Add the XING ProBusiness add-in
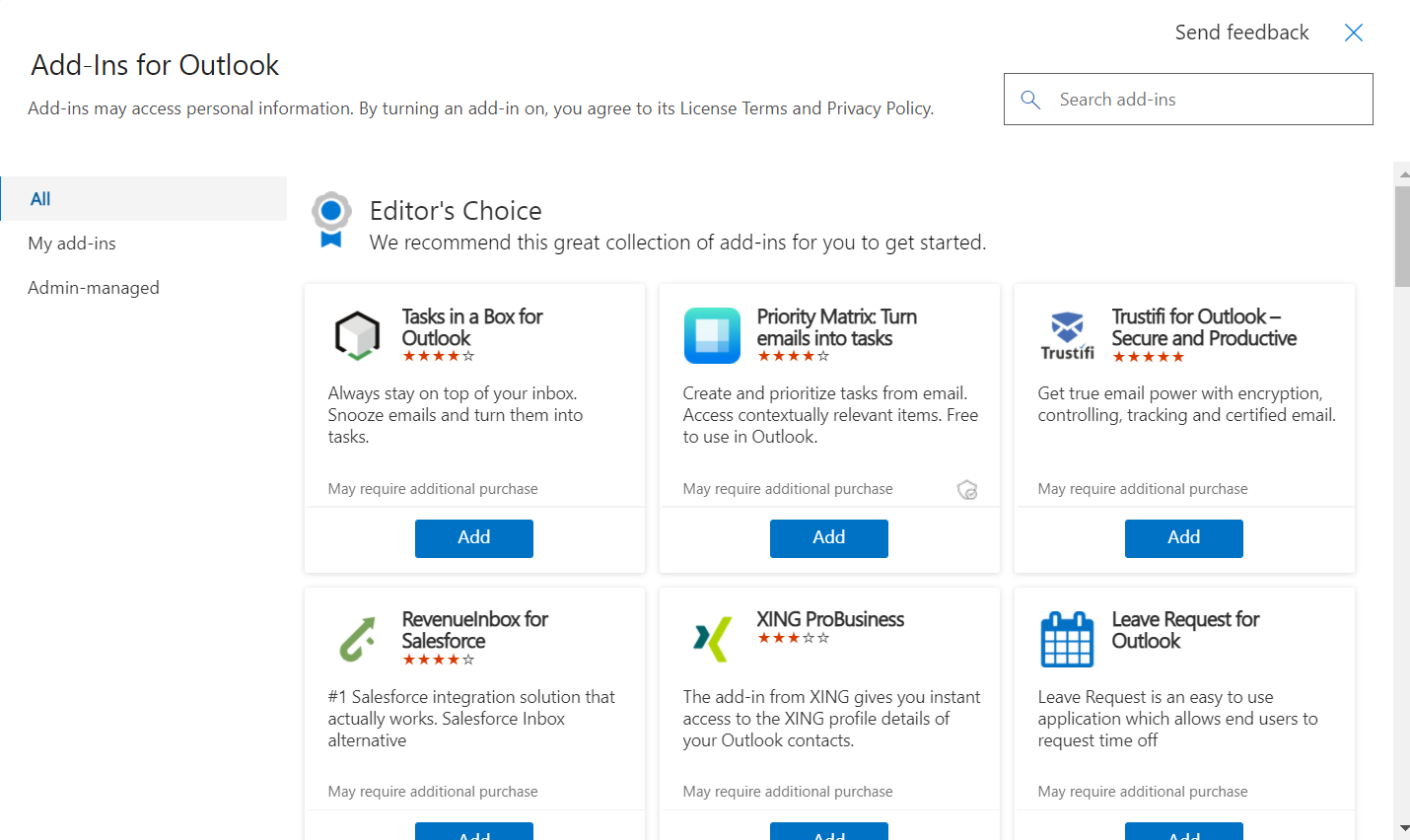The width and height of the screenshot is (1410, 840). coord(828,833)
